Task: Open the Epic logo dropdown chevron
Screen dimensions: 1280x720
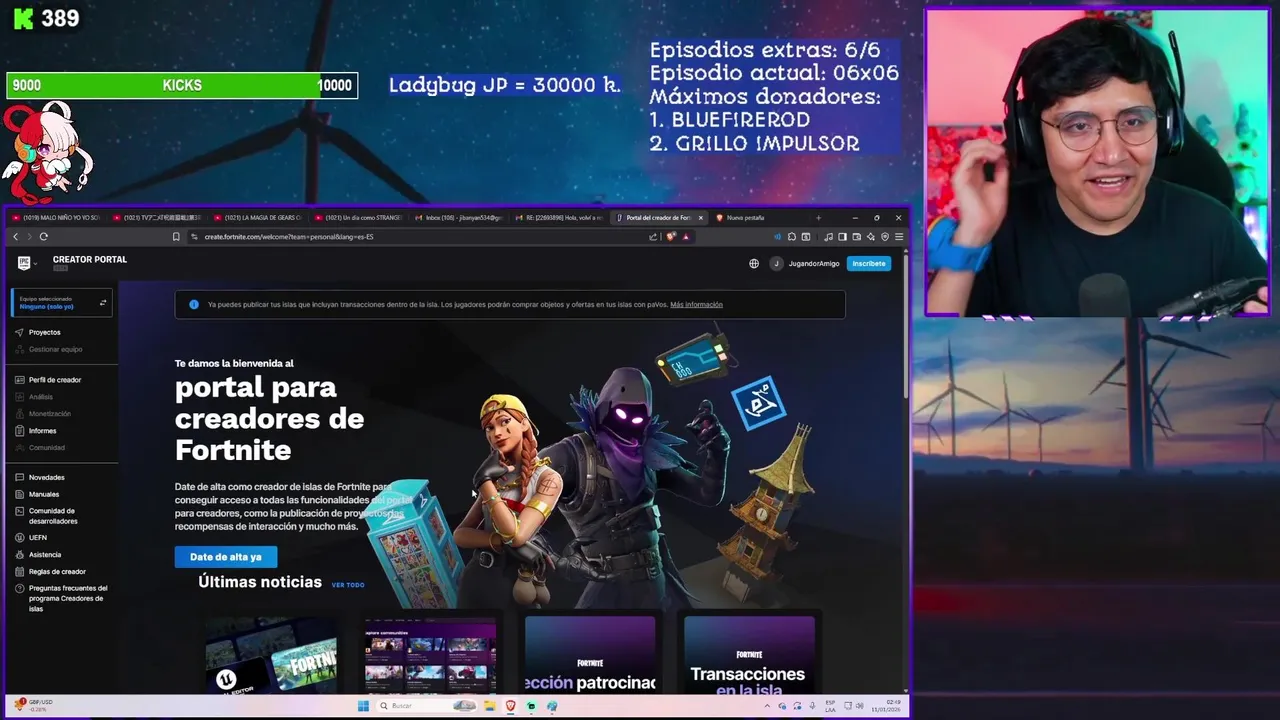Action: [35, 264]
